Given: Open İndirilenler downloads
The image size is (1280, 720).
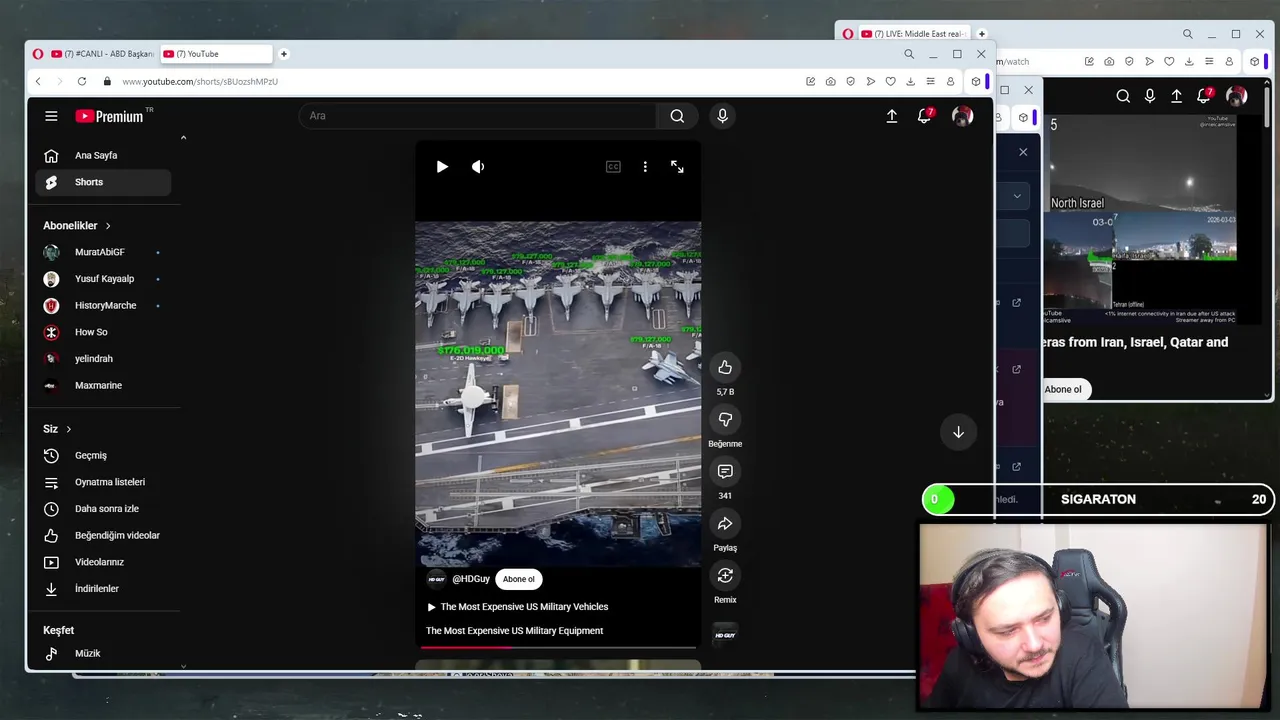Looking at the screenshot, I should [104, 589].
